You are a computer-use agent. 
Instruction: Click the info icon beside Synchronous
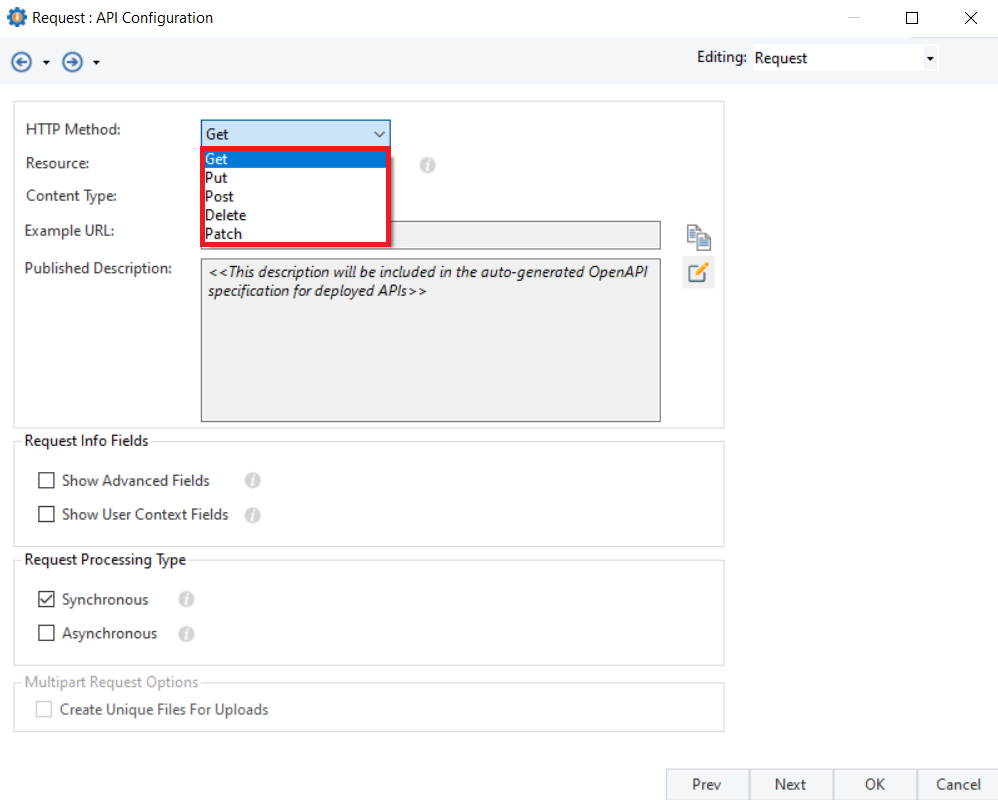pos(186,600)
